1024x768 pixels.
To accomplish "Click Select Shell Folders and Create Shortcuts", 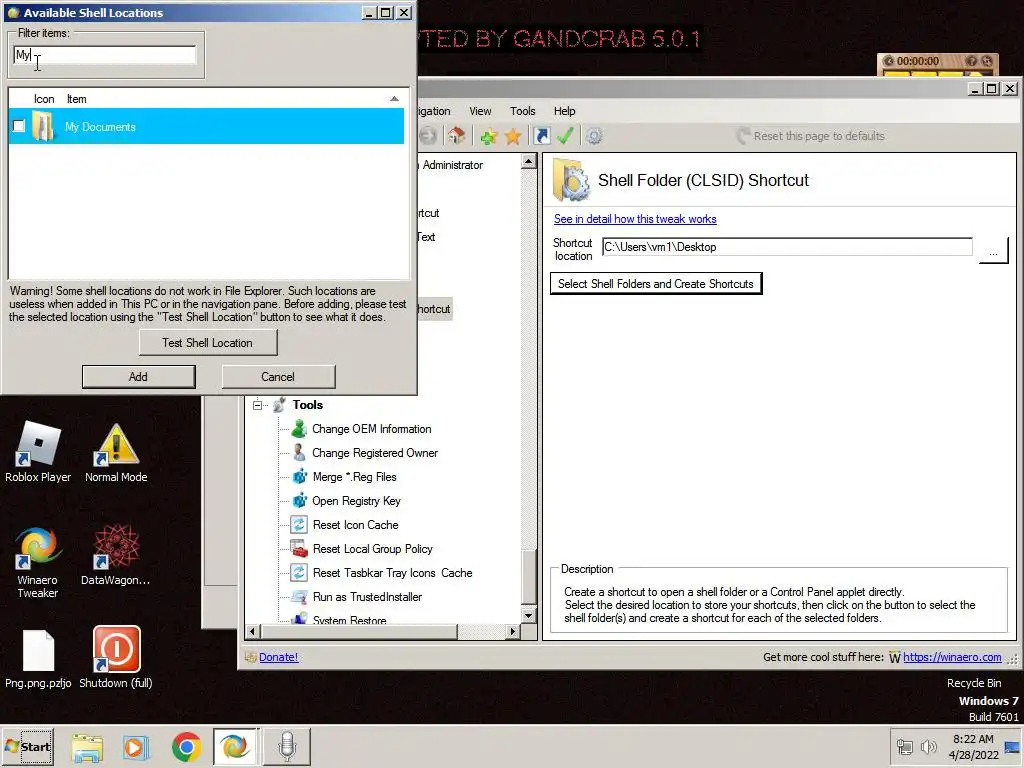I will click(656, 283).
